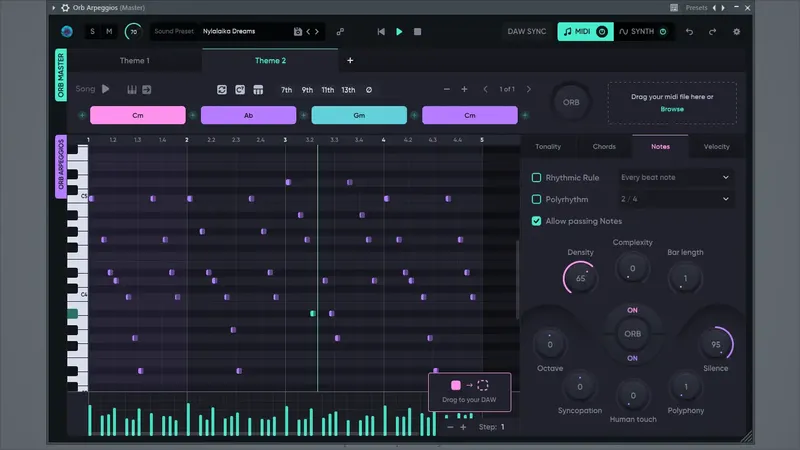Click the link routing icon beside the preset box
This screenshot has width=800, height=450.
340,32
